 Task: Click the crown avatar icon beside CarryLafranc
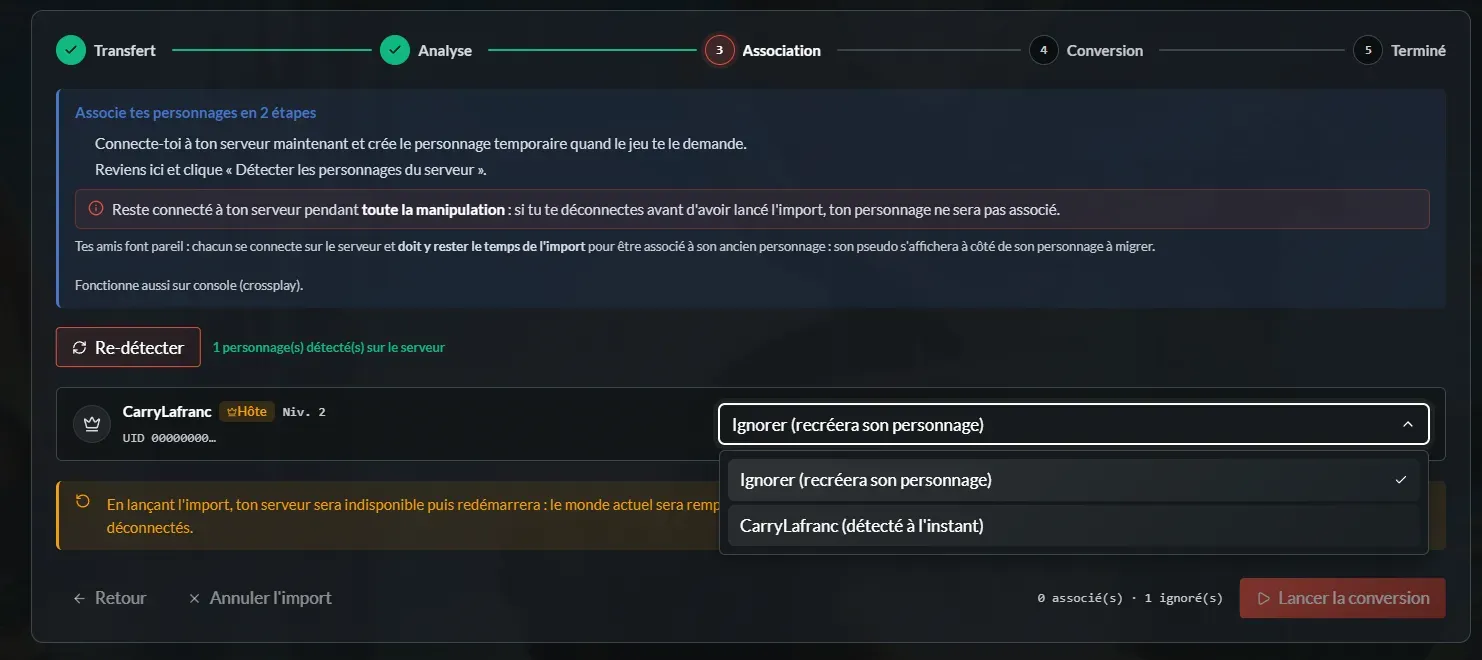click(92, 424)
